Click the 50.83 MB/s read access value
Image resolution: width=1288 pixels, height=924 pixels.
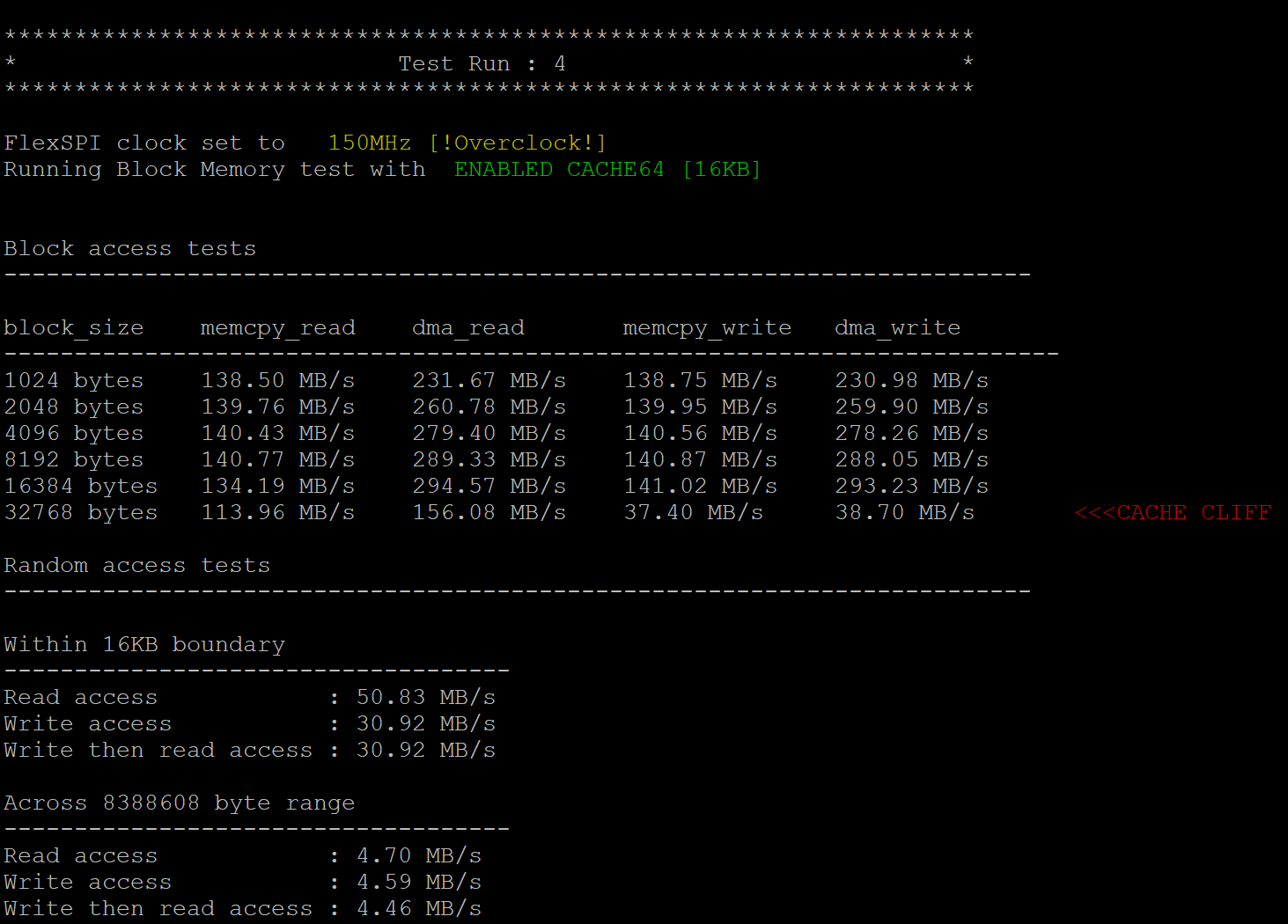coord(425,698)
